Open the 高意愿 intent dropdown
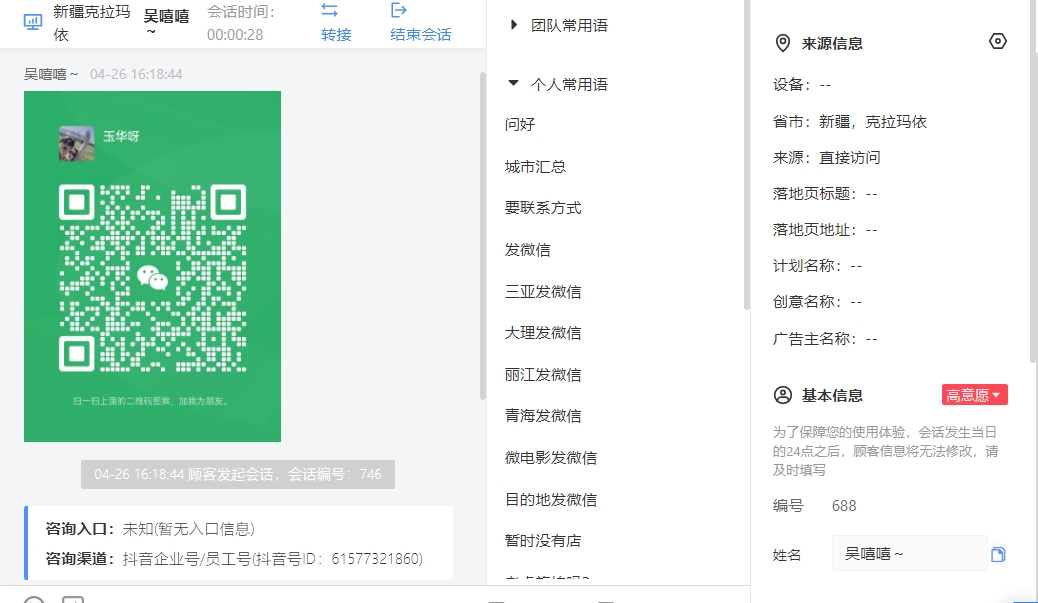This screenshot has height=603, width=1038. (974, 395)
